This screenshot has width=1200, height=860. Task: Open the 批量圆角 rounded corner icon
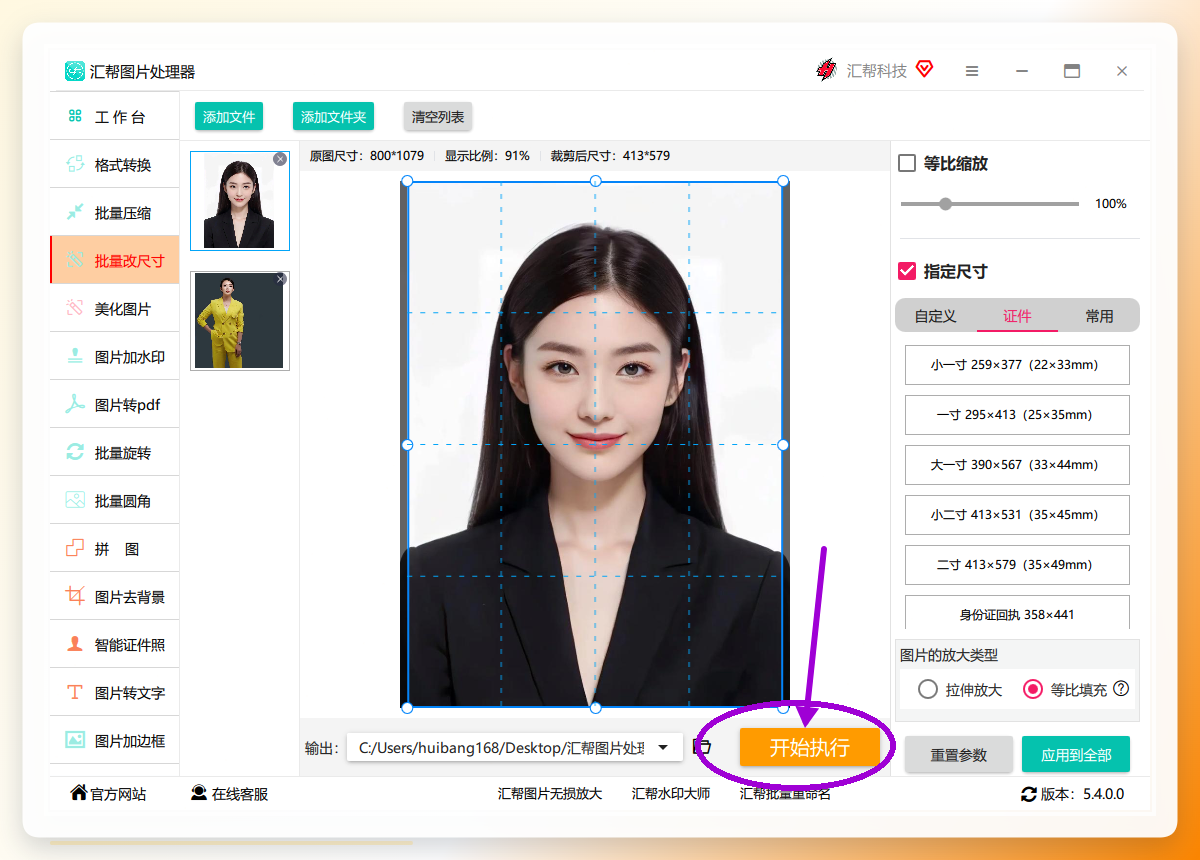tap(75, 500)
